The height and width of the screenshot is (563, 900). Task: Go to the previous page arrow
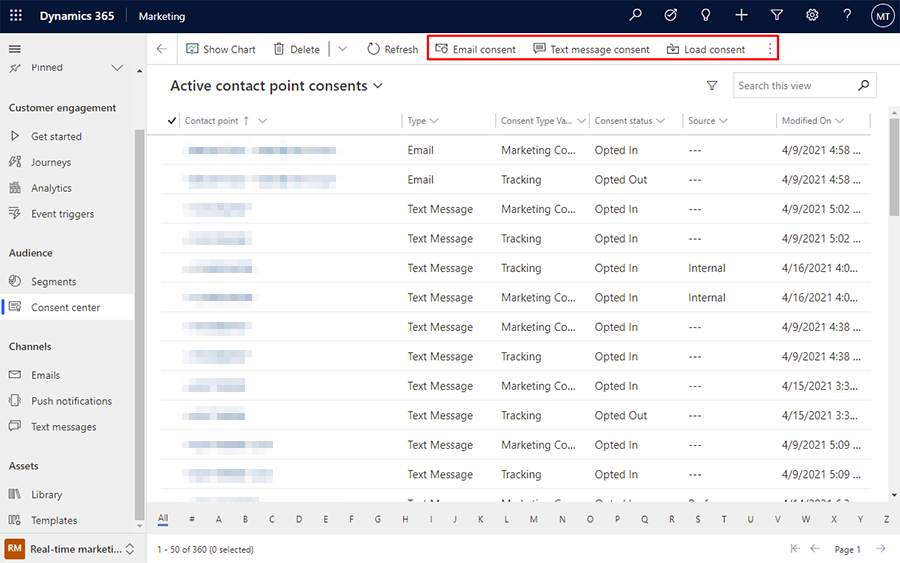click(x=814, y=549)
